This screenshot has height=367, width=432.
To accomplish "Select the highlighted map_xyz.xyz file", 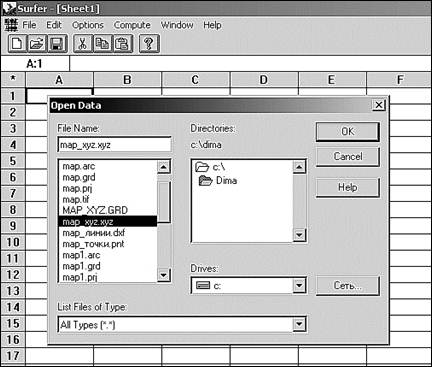I will [107, 222].
